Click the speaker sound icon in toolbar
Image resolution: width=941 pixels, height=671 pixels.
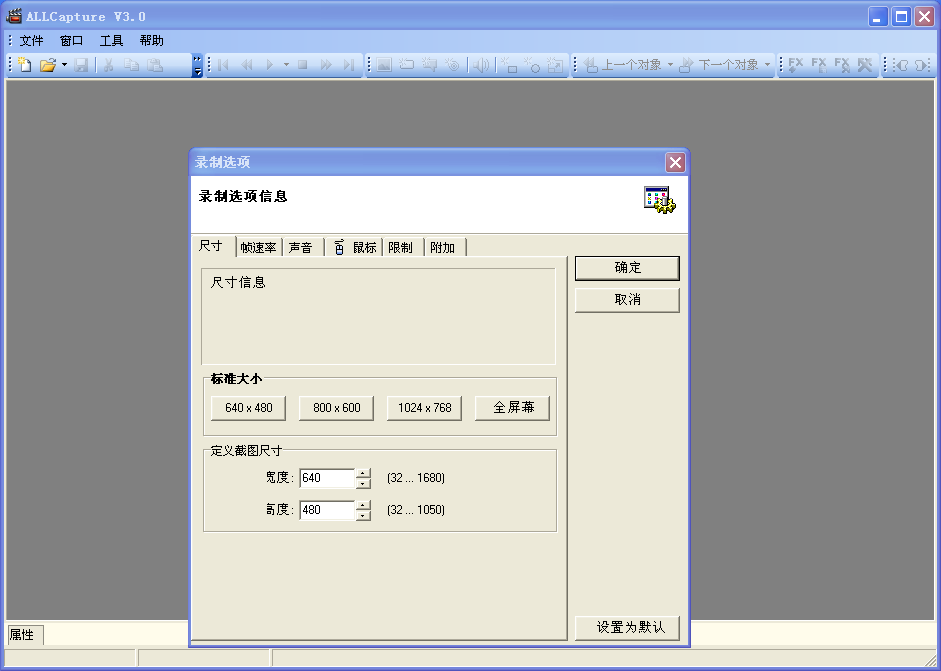(481, 65)
